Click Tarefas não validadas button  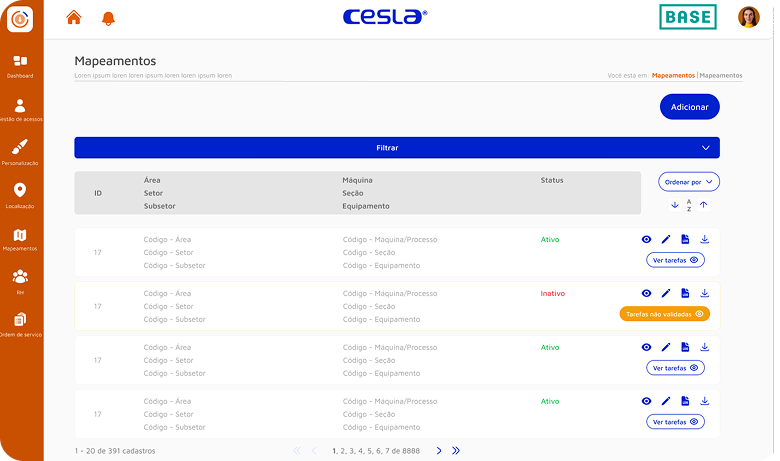pyautogui.click(x=665, y=314)
